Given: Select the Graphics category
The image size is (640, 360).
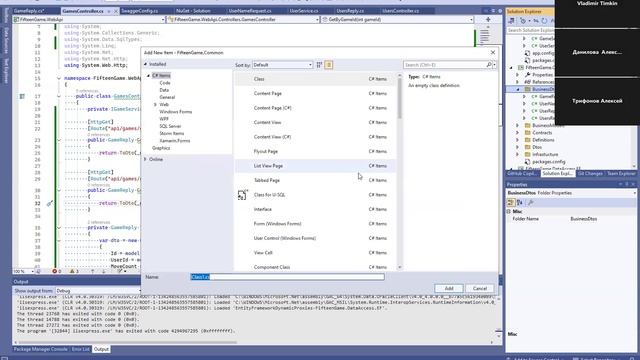Looking at the screenshot, I should 161,148.
